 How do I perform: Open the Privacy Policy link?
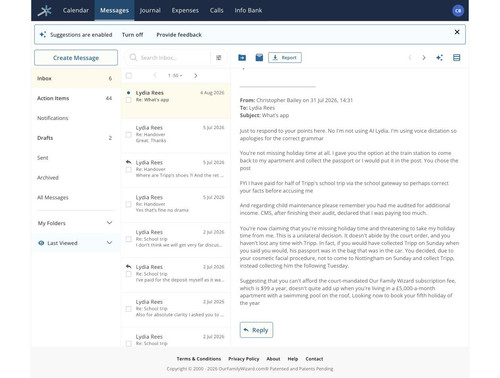[x=244, y=359]
